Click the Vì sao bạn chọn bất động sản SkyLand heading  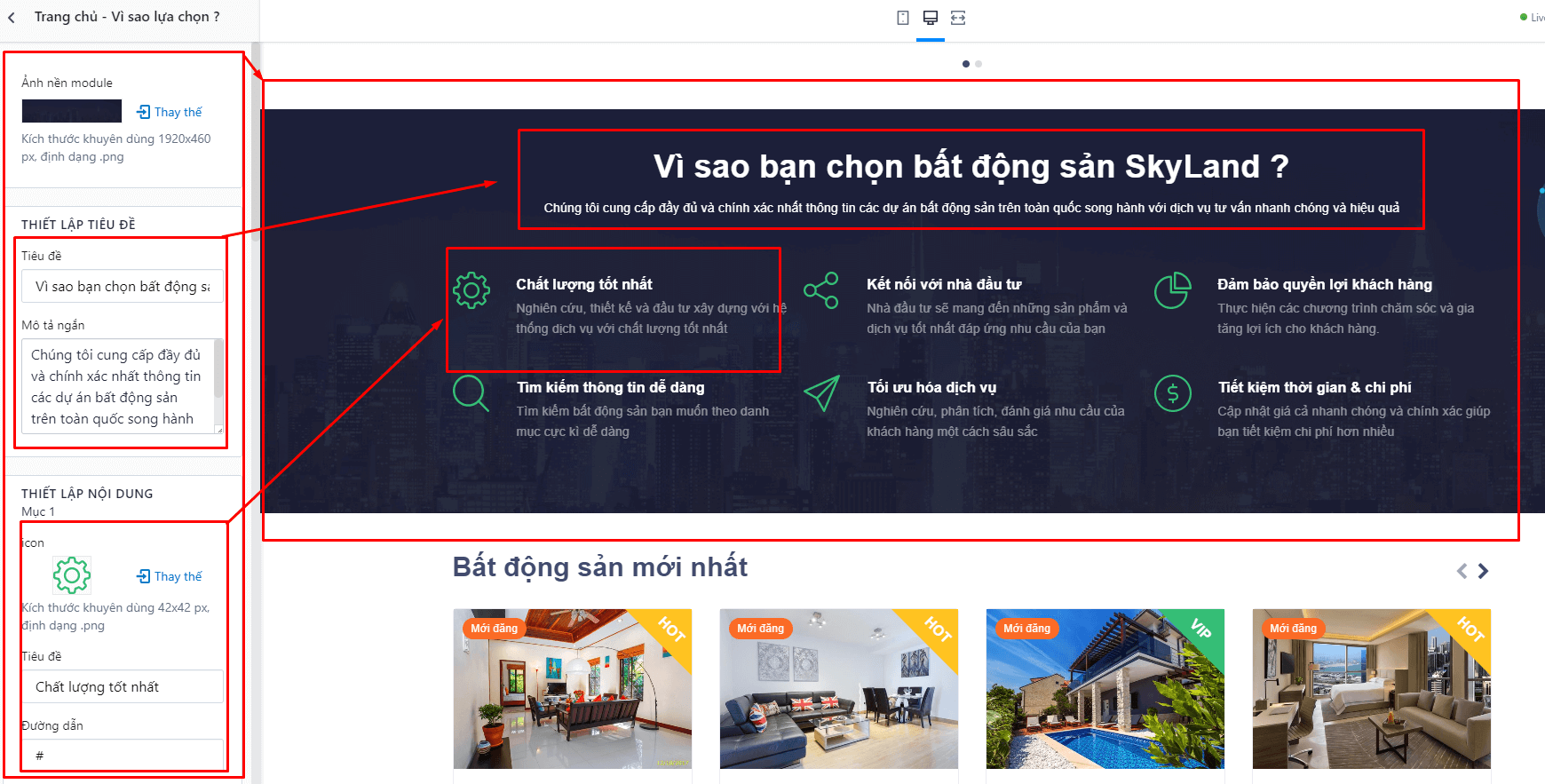pos(971,167)
